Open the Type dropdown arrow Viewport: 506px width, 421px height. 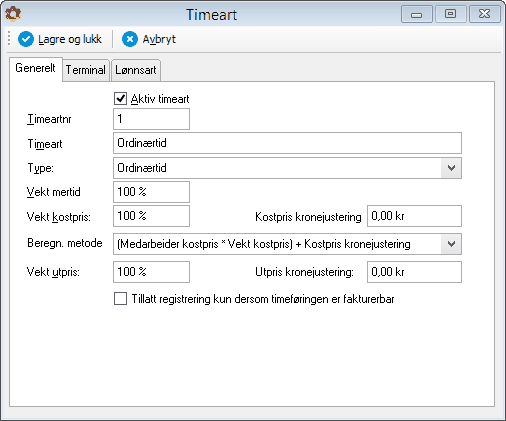pos(451,168)
